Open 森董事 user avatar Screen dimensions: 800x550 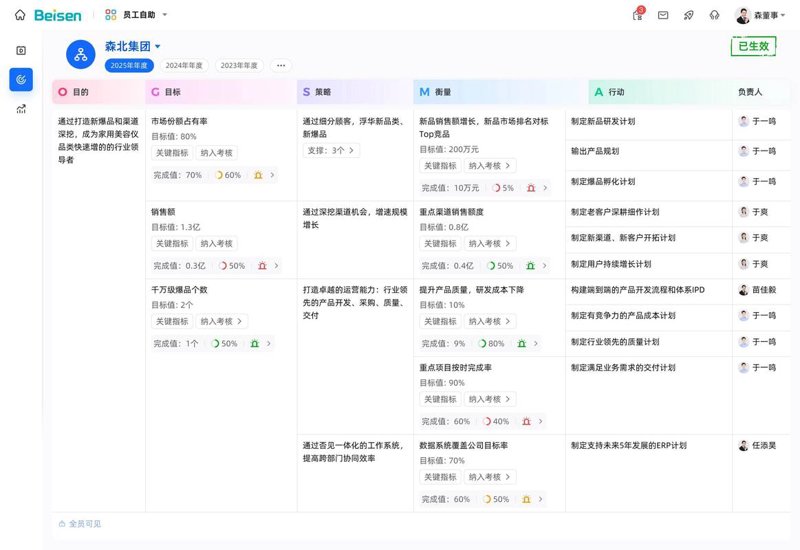pyautogui.click(x=743, y=15)
